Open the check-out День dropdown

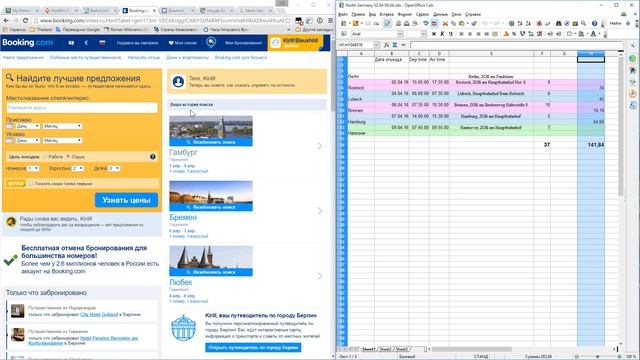(28, 140)
